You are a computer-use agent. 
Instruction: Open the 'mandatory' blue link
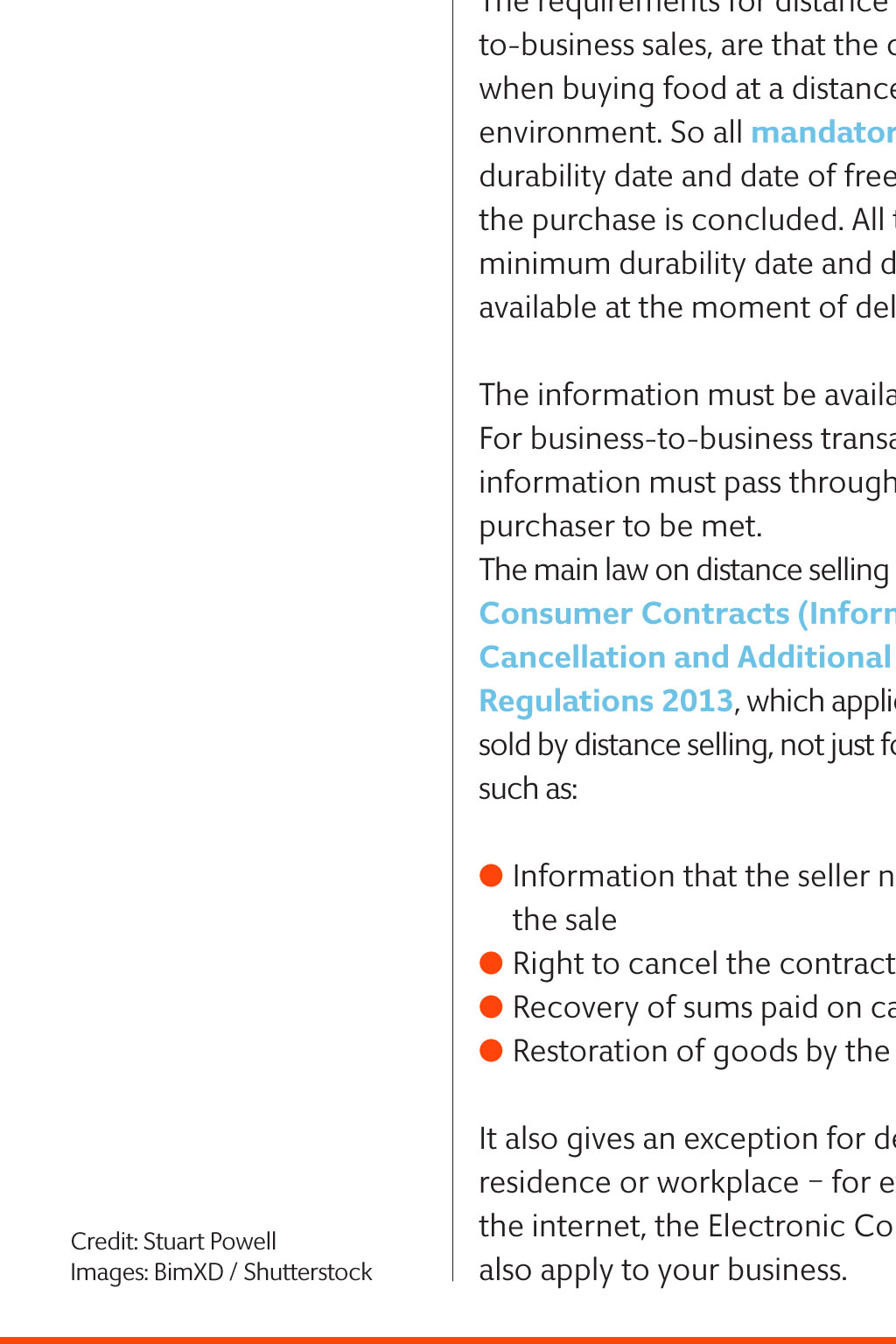(823, 132)
